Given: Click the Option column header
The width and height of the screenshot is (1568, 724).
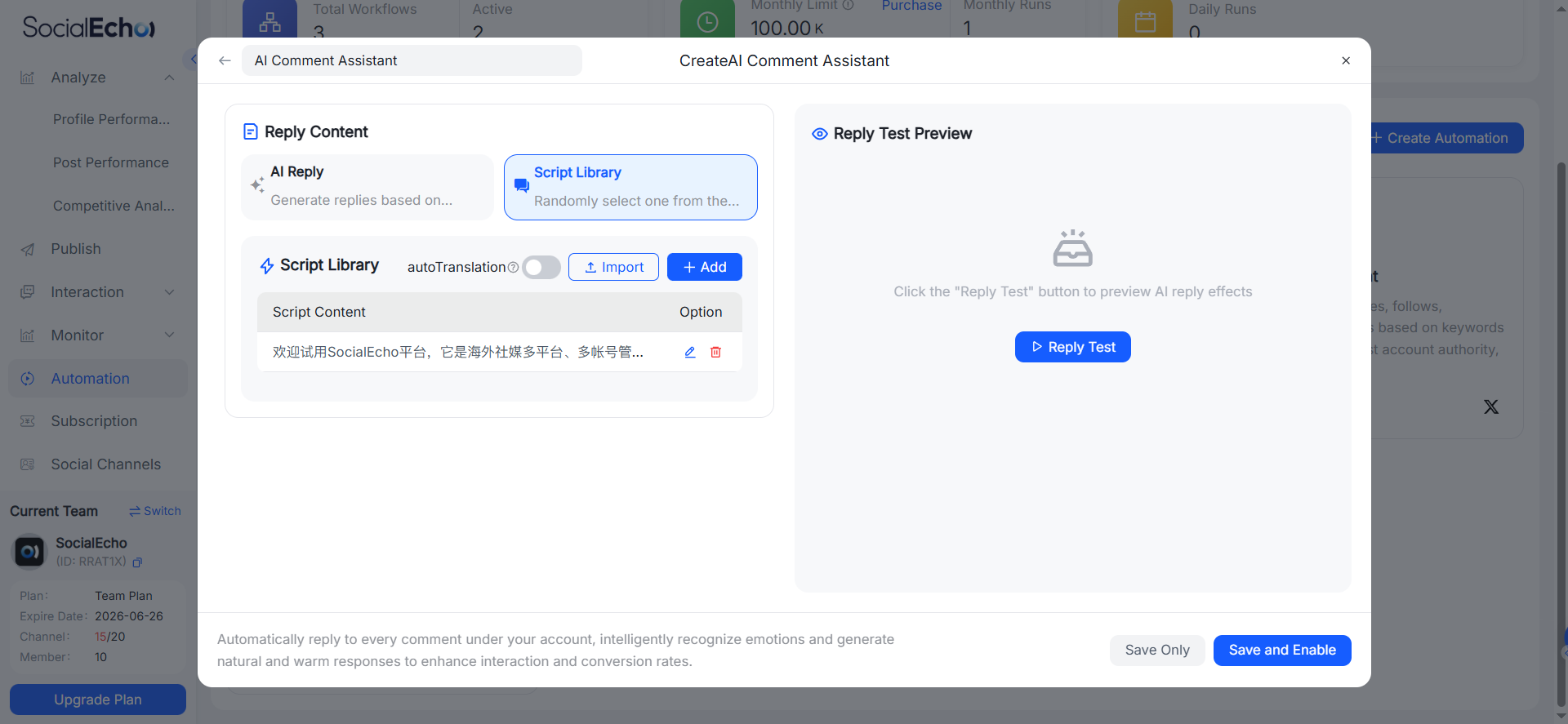Looking at the screenshot, I should coord(701,312).
